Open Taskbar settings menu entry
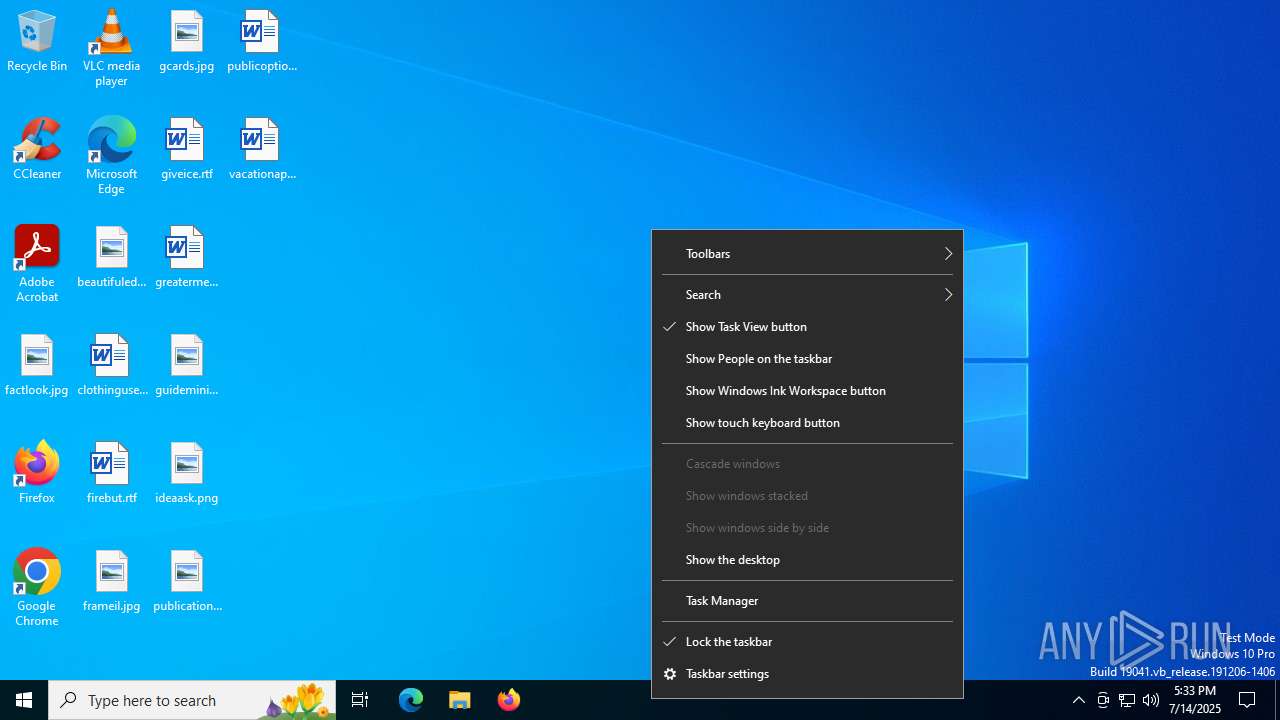This screenshot has height=720, width=1280. [807, 674]
